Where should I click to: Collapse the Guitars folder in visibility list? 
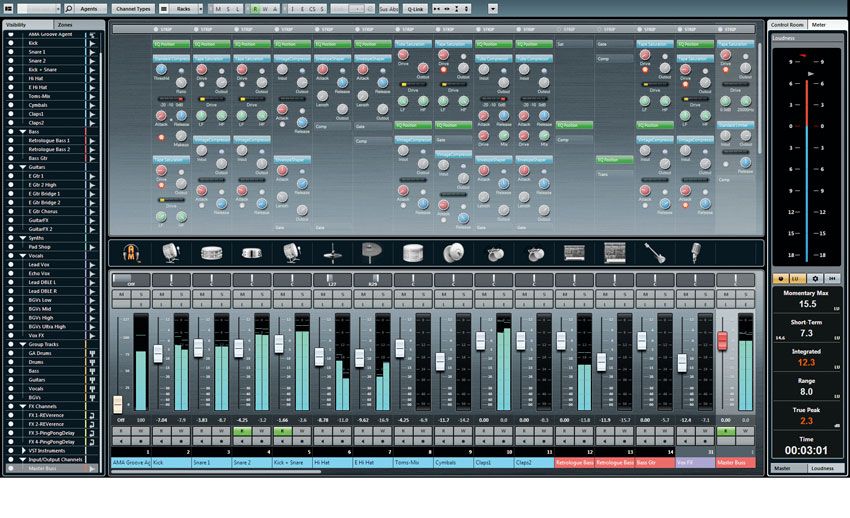pyautogui.click(x=23, y=167)
